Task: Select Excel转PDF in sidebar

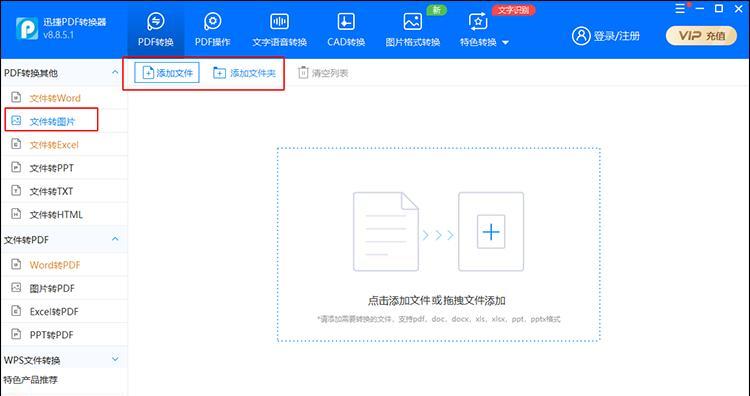Action: pos(64,311)
